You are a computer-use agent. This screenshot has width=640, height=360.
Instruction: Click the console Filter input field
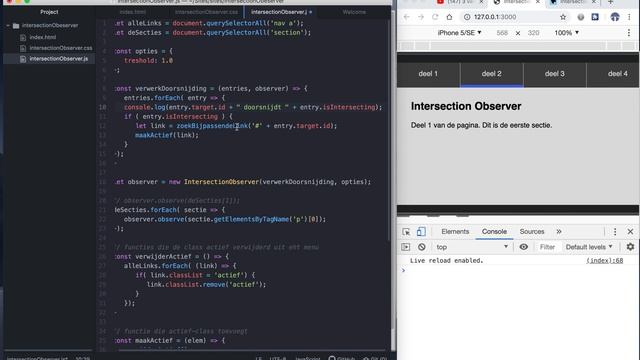[547, 247]
